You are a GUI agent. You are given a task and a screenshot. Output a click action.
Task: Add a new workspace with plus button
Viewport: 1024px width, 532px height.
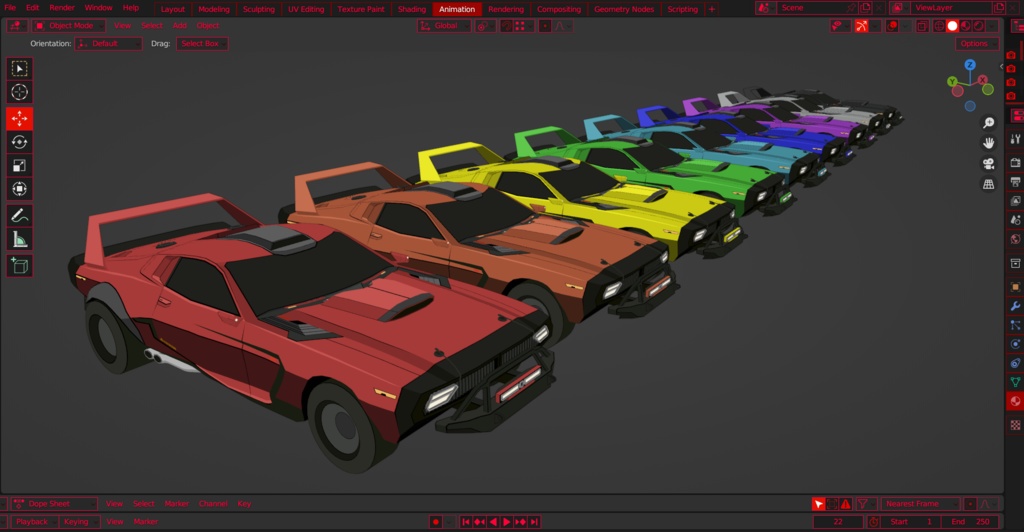[x=712, y=9]
